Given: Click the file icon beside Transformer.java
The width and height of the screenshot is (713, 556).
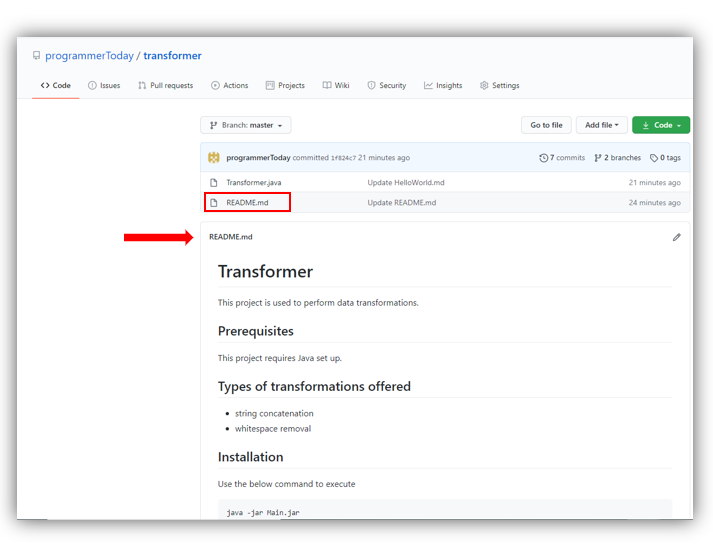Looking at the screenshot, I should pyautogui.click(x=214, y=183).
